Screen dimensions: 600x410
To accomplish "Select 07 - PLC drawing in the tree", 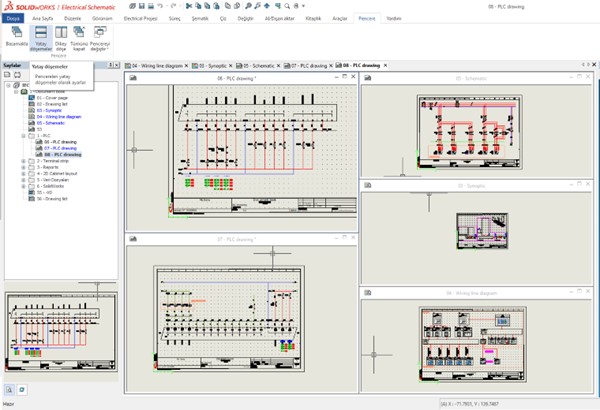I will point(58,148).
